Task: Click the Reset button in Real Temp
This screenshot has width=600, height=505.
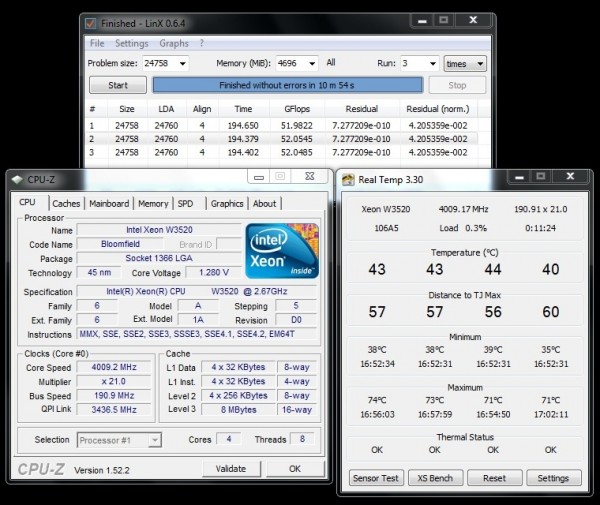Action: 494,478
